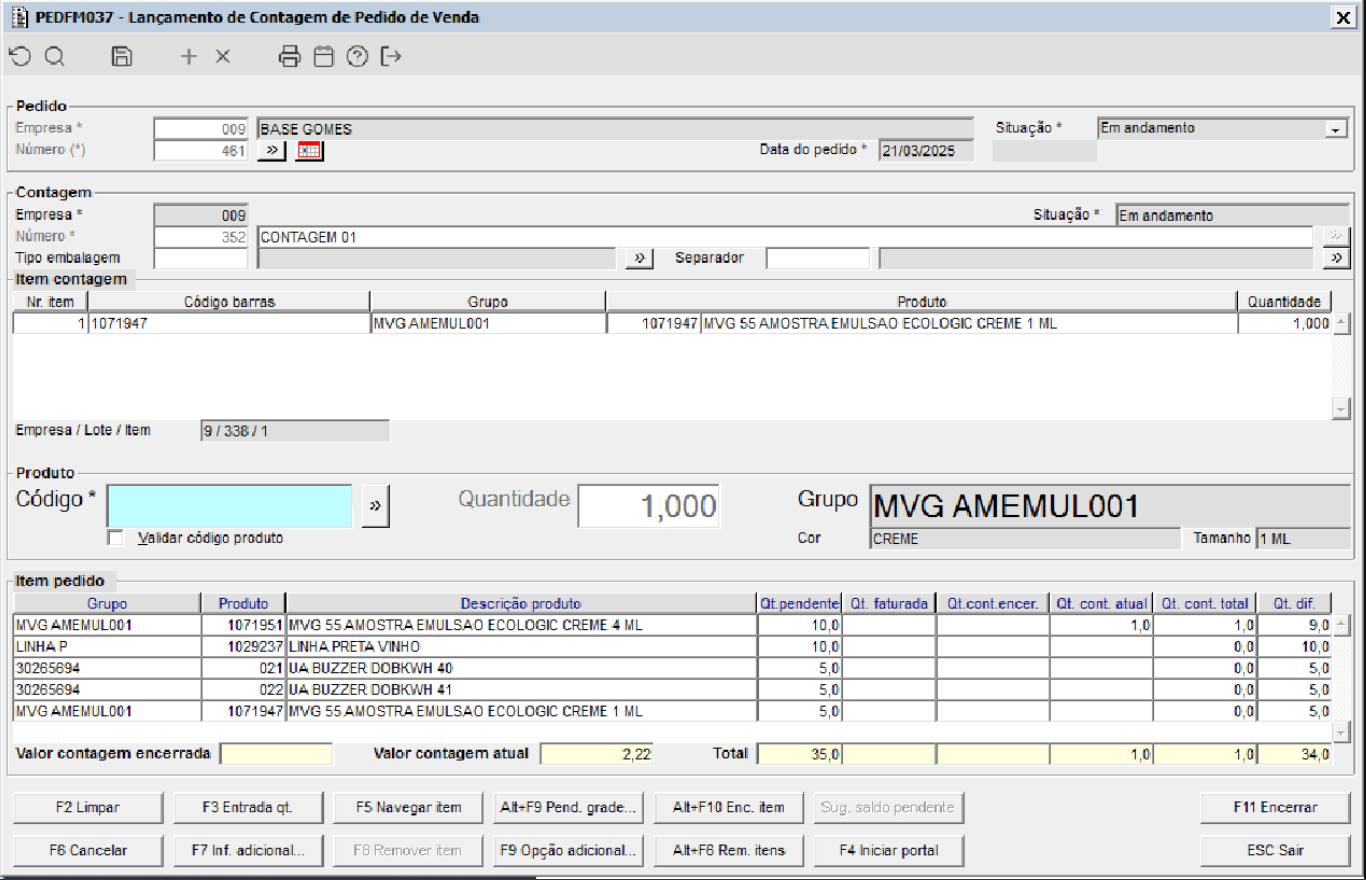1366x880 pixels.
Task: Click the Qt. cont. total column header
Action: pos(1205,603)
